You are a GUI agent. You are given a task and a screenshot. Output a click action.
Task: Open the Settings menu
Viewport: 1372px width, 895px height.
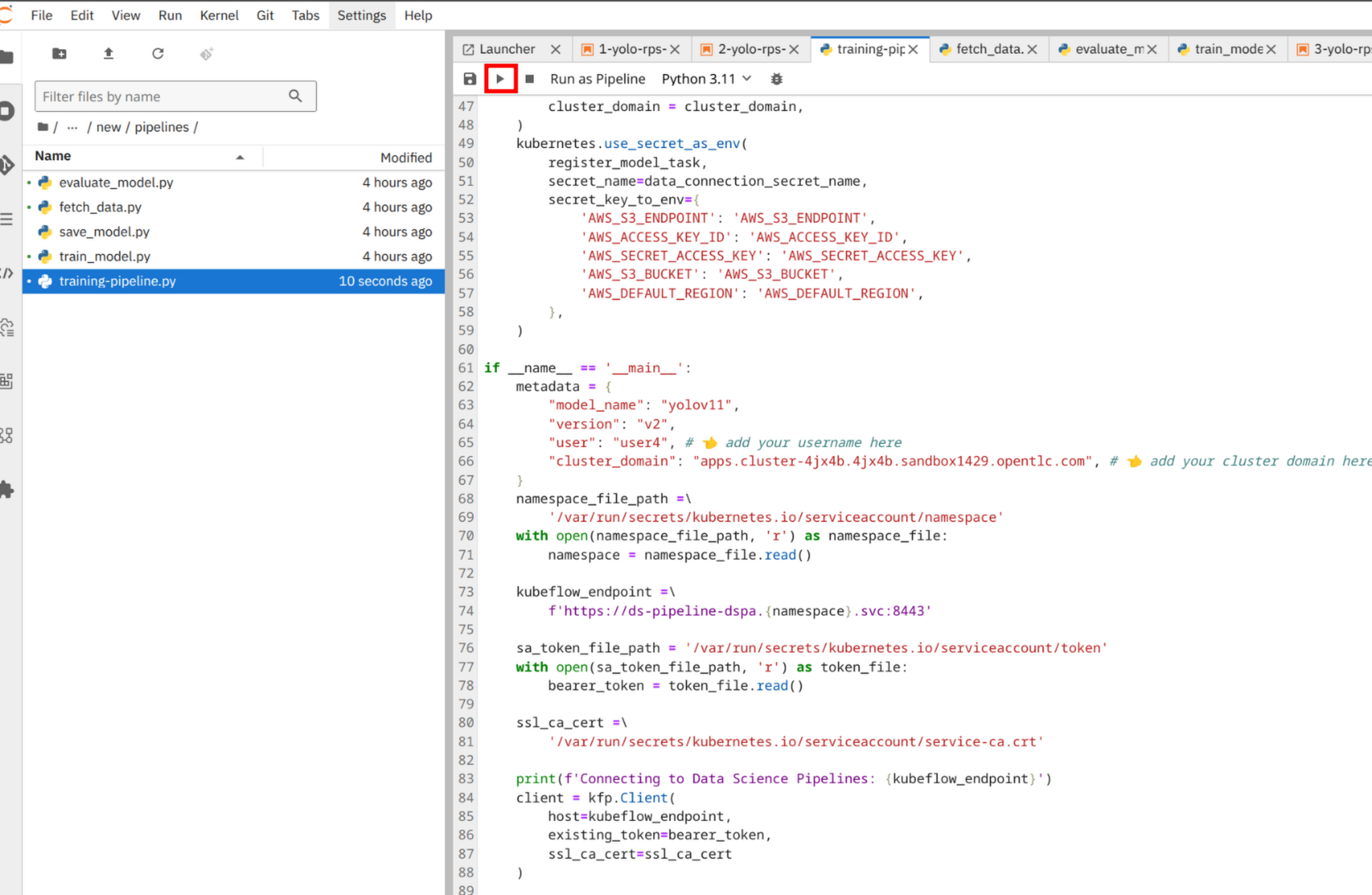(x=361, y=15)
